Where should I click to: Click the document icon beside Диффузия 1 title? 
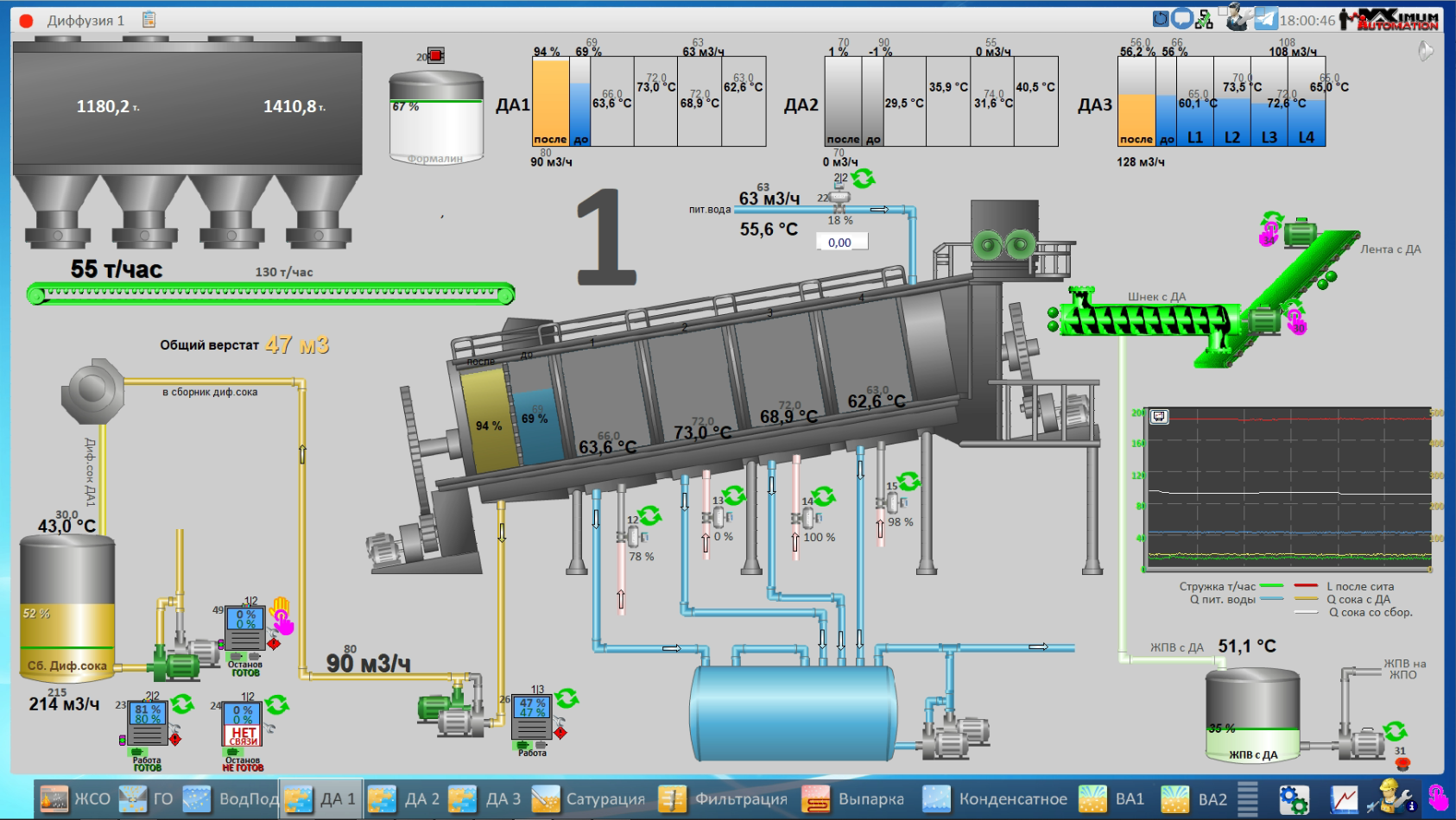pos(149,19)
